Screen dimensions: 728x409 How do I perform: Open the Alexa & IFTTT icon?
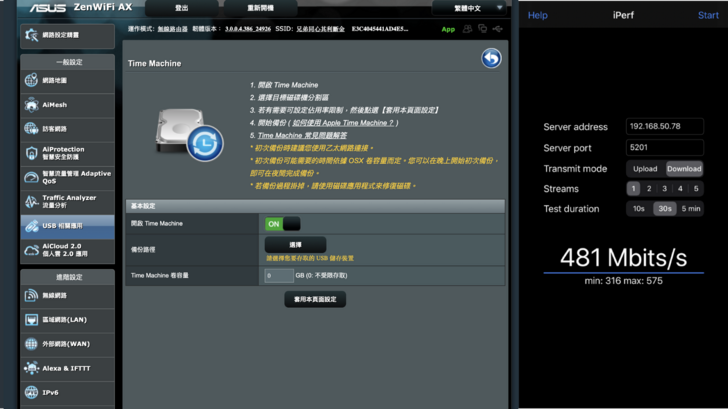tap(31, 368)
